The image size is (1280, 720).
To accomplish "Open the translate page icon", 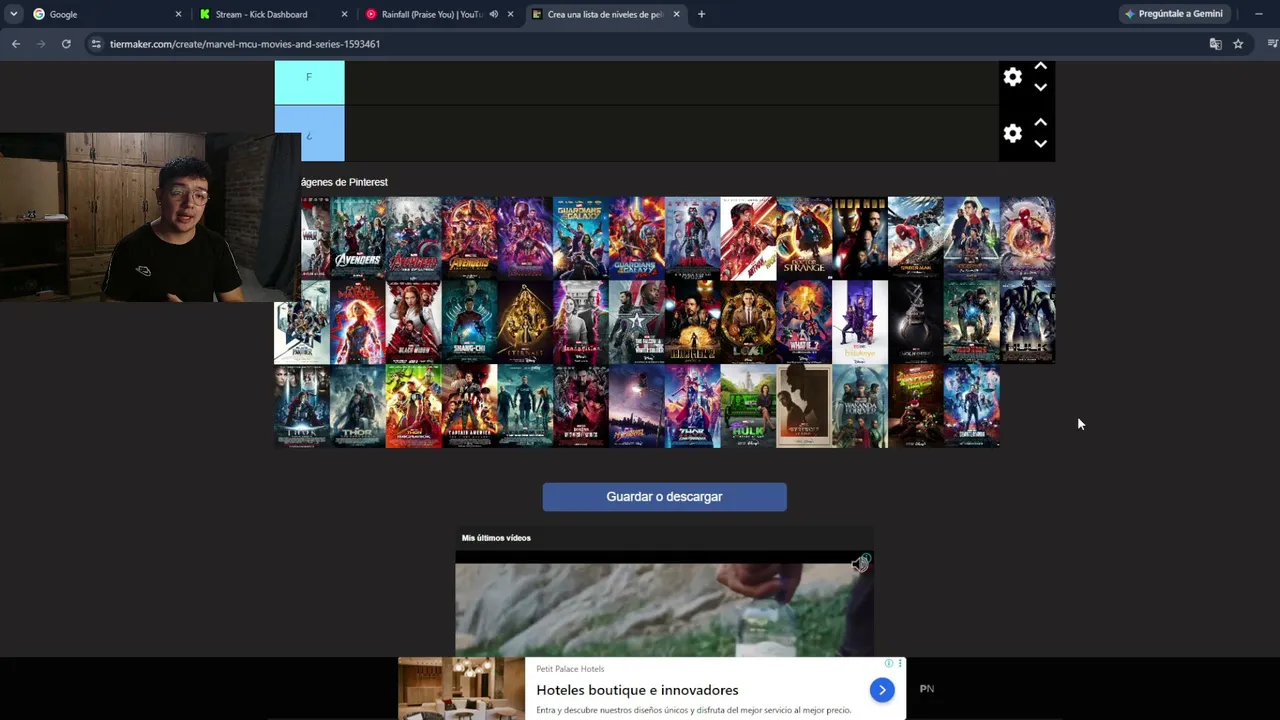I will pos(1215,44).
